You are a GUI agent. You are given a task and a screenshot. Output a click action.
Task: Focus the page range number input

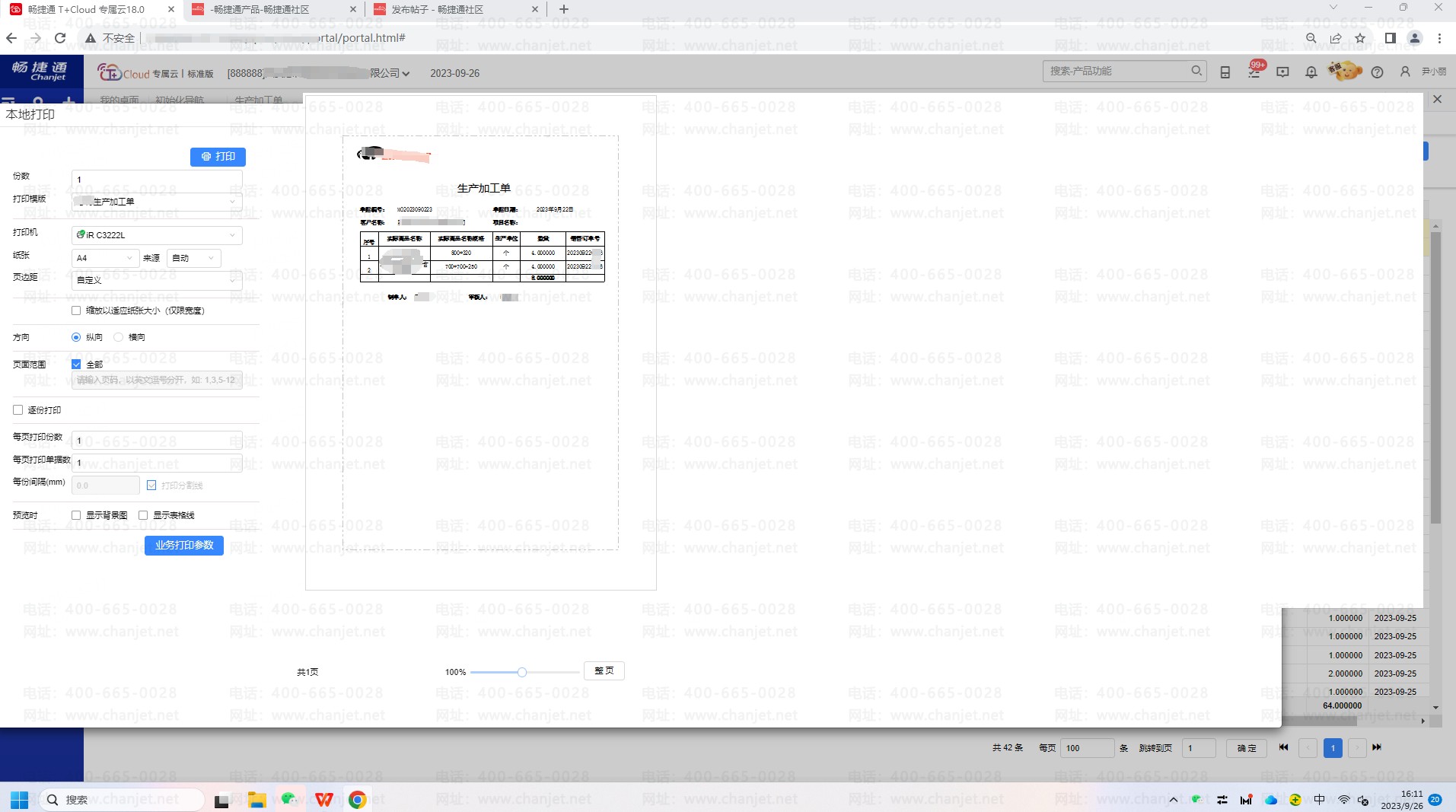pos(157,380)
